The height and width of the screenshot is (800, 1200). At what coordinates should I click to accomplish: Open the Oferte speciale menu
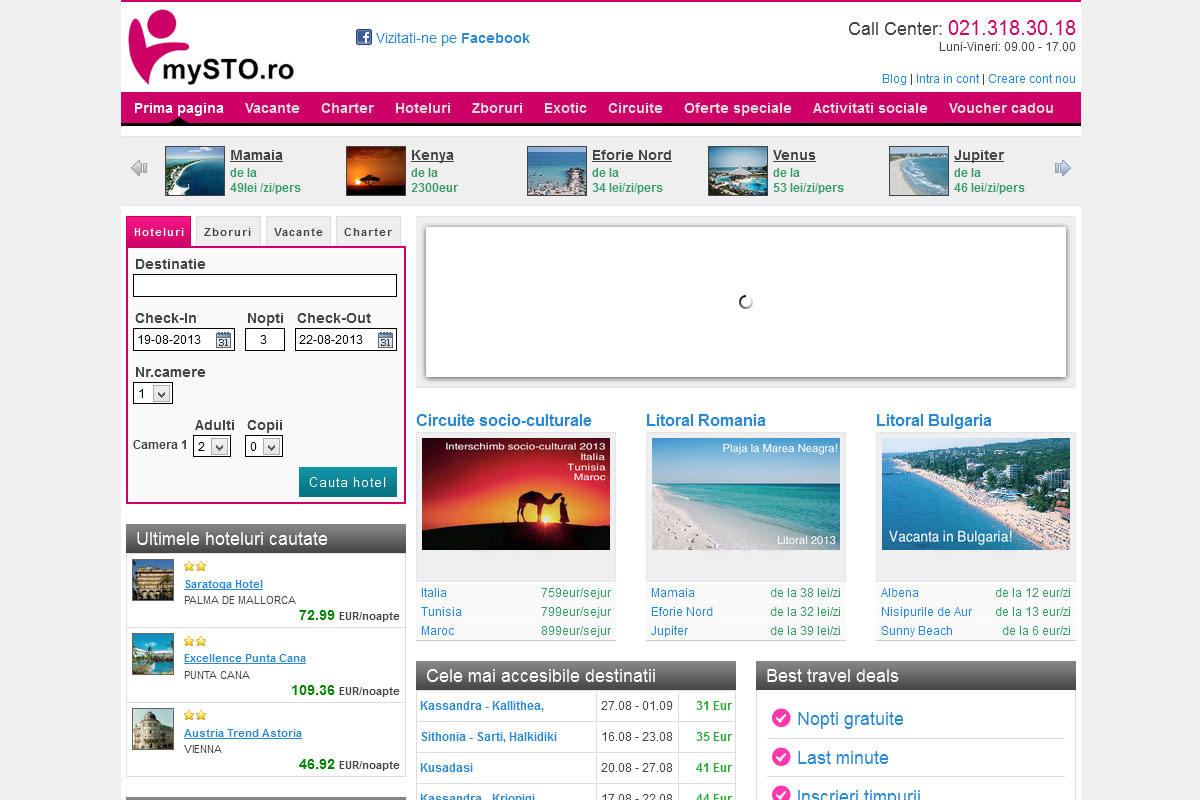click(738, 108)
